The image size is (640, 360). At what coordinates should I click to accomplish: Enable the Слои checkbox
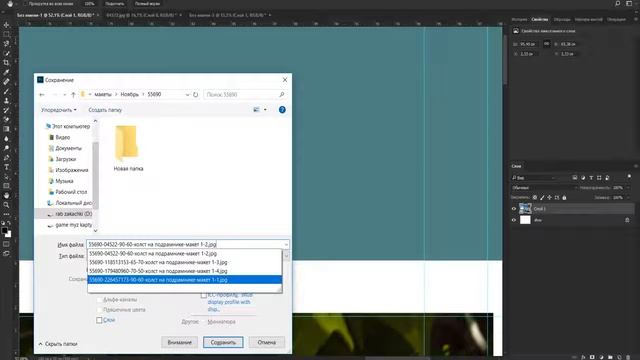pos(99,320)
